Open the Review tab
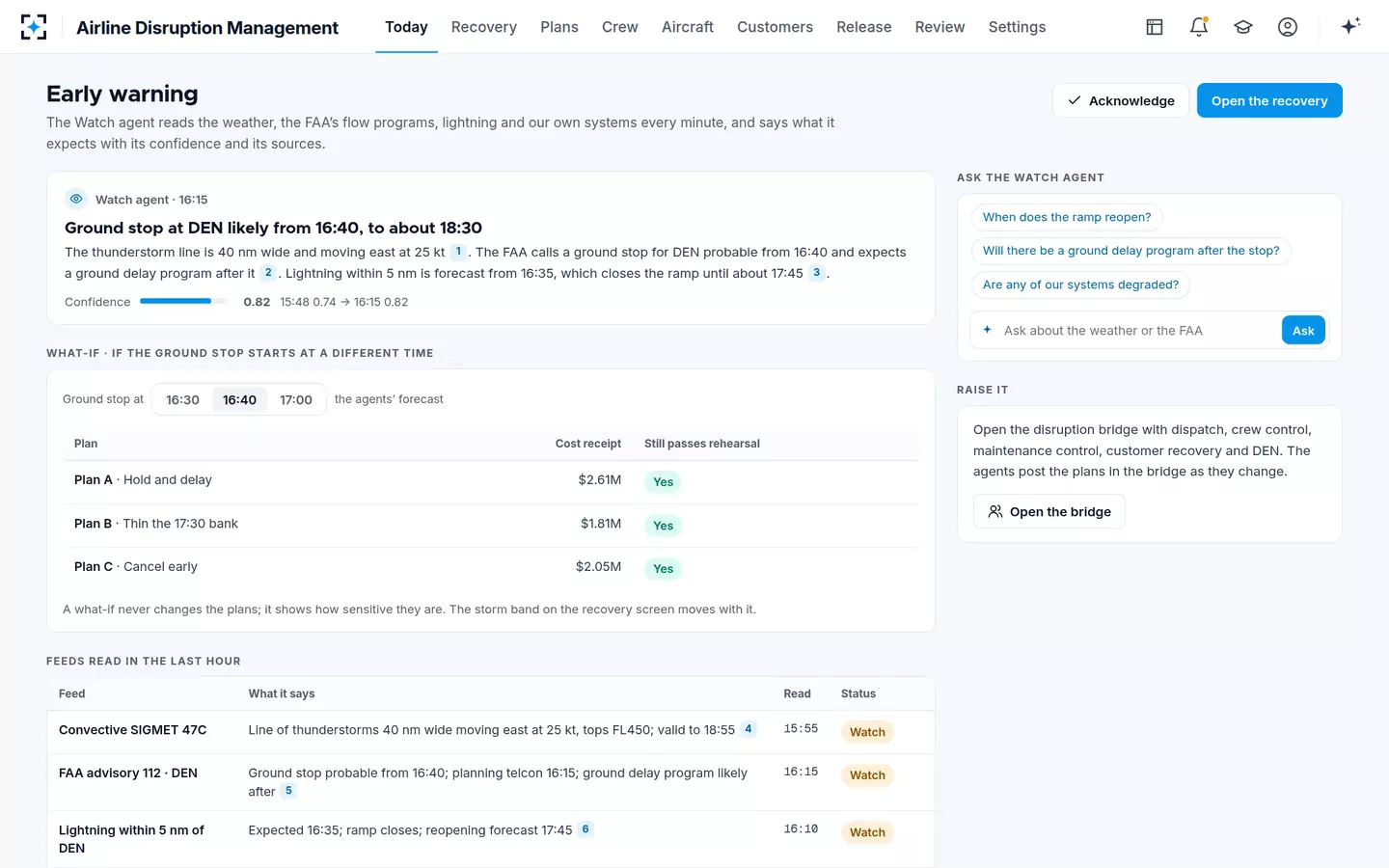 click(940, 27)
